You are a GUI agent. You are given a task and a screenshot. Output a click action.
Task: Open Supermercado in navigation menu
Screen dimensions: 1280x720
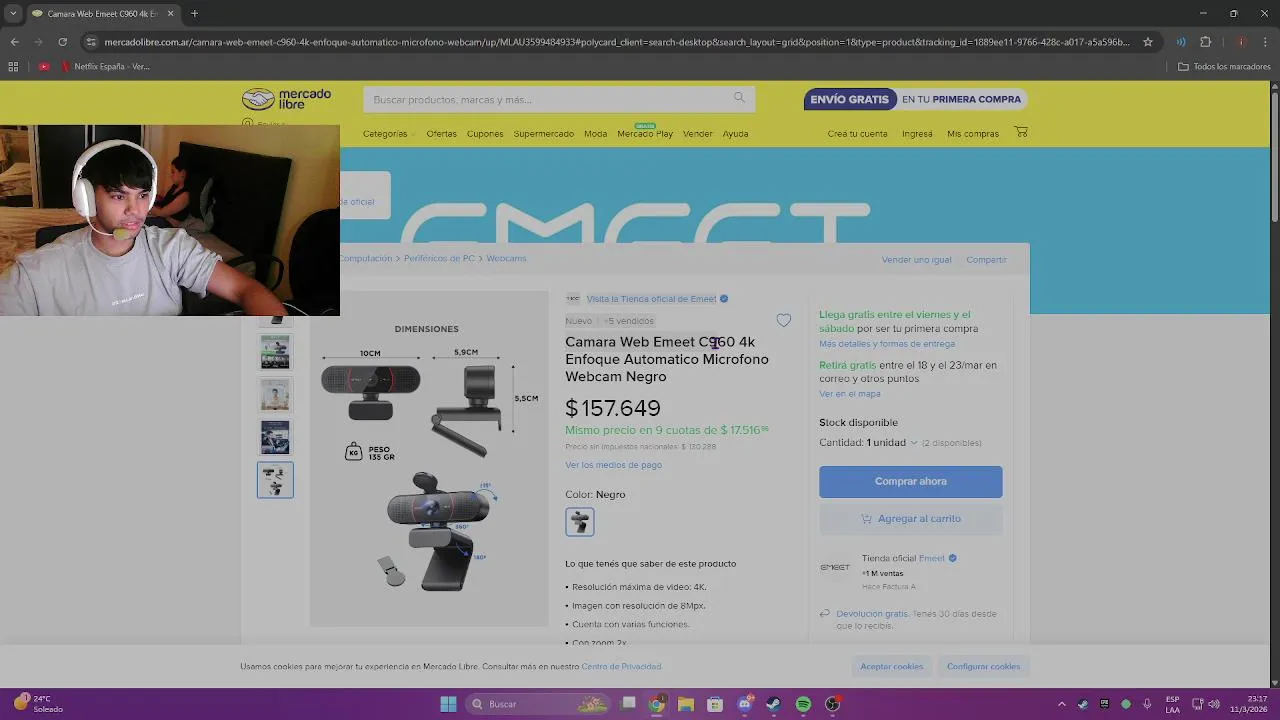(x=544, y=134)
